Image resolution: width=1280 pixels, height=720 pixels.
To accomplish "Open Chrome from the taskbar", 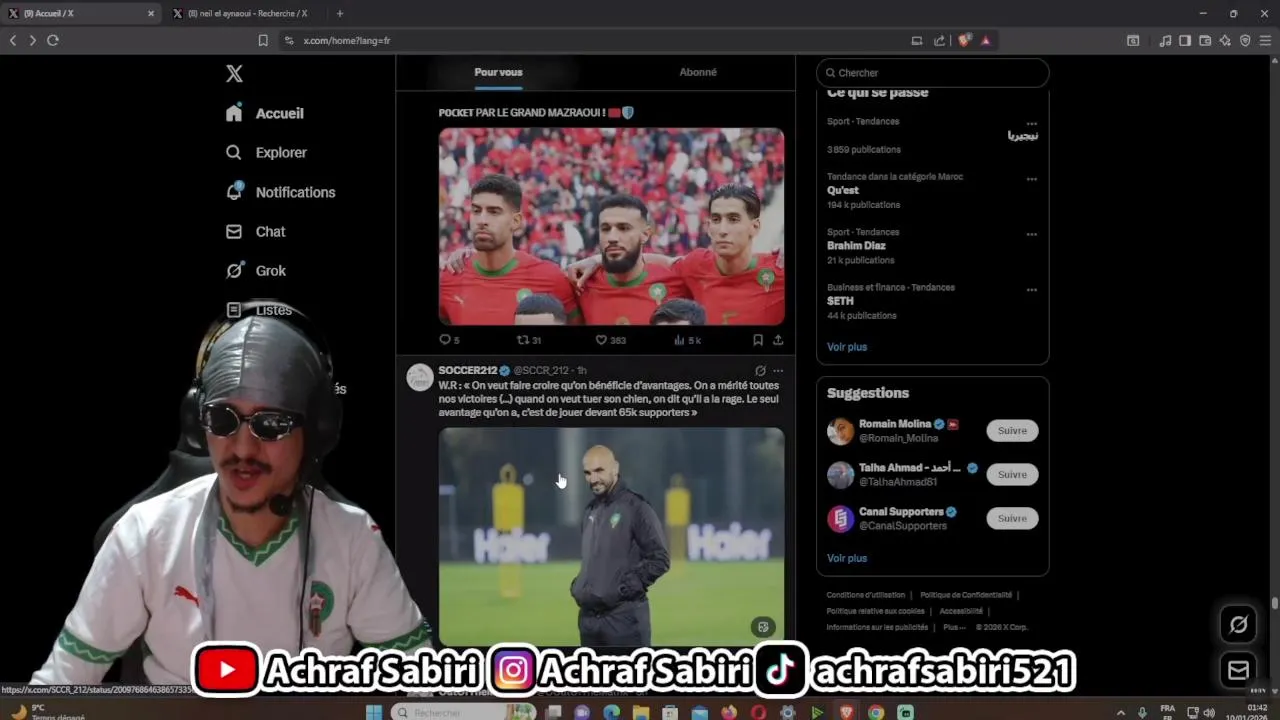I will pyautogui.click(x=876, y=712).
